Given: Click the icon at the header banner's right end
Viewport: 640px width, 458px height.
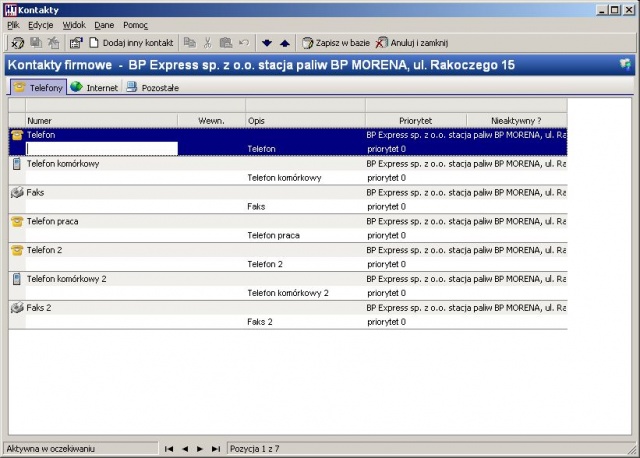Looking at the screenshot, I should (x=625, y=64).
